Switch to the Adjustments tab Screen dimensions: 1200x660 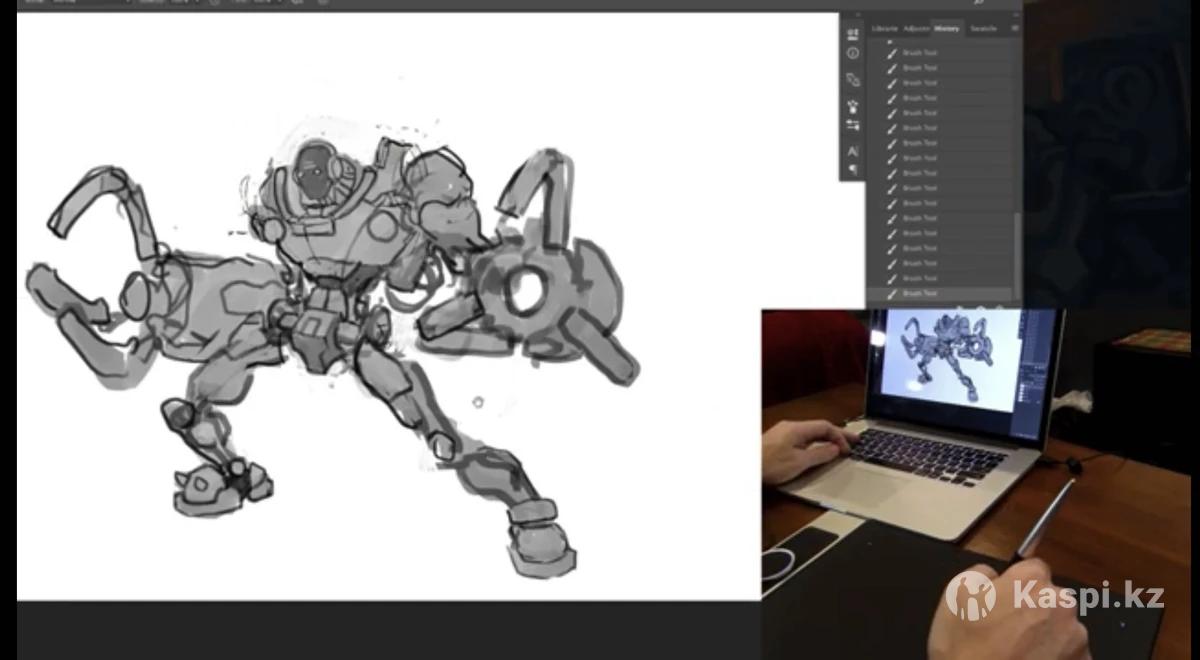[x=915, y=28]
